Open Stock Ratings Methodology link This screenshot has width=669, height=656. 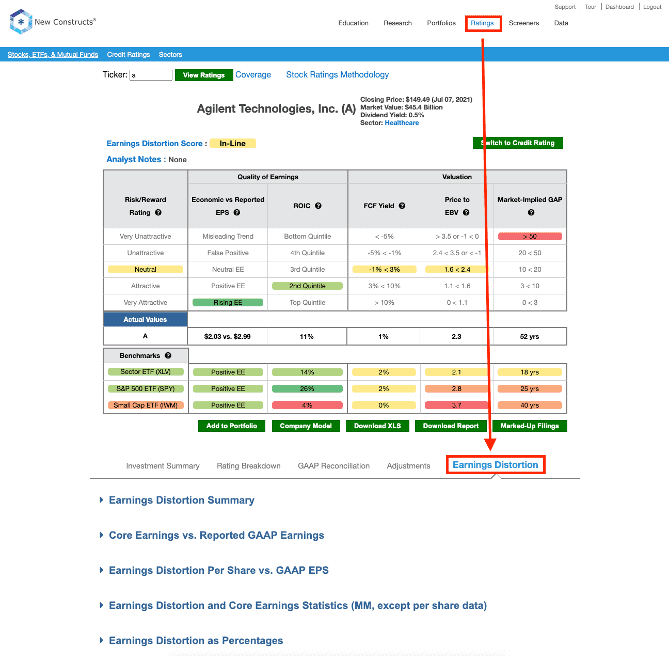tap(337, 75)
